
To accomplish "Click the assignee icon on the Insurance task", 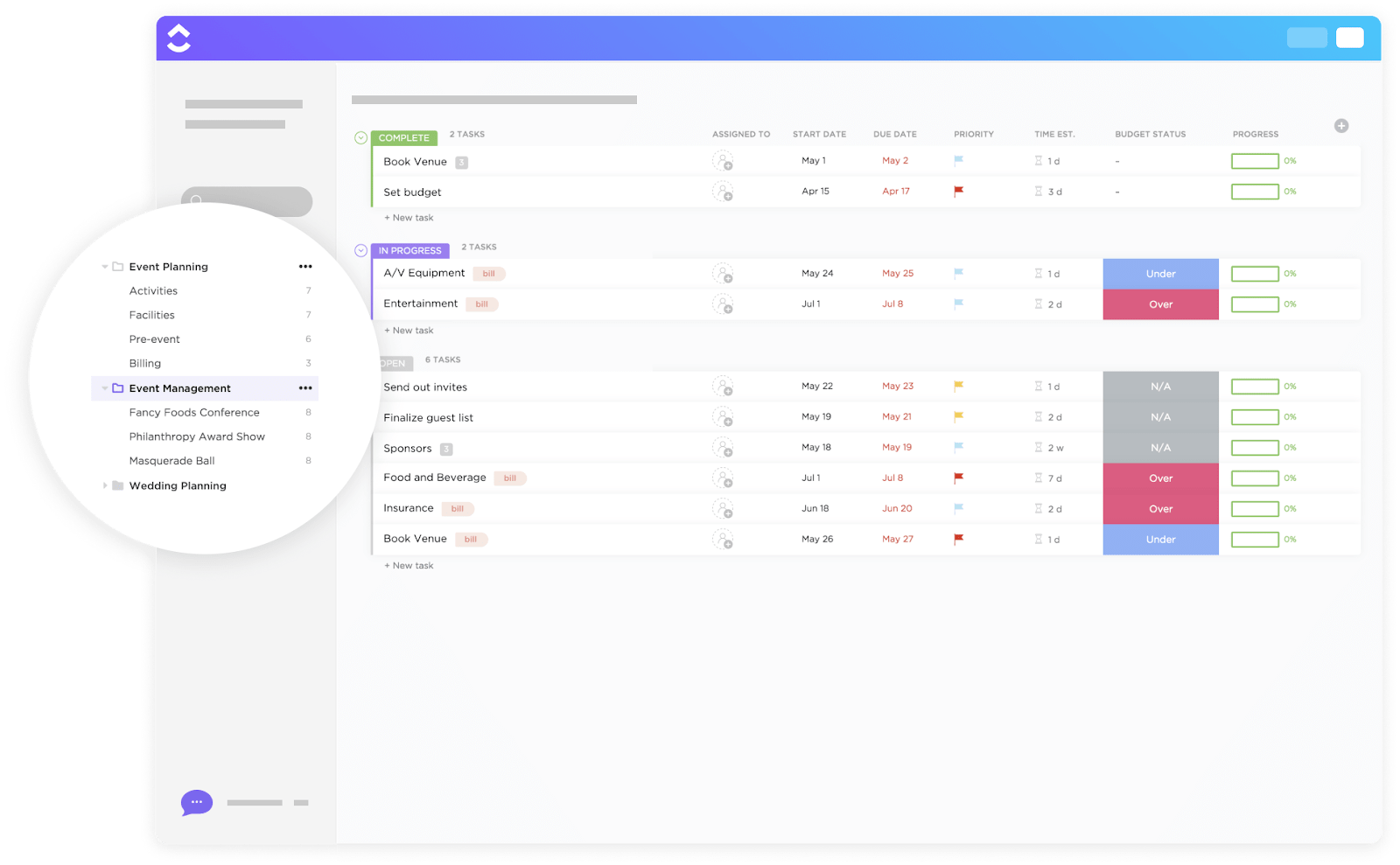I will click(x=724, y=509).
